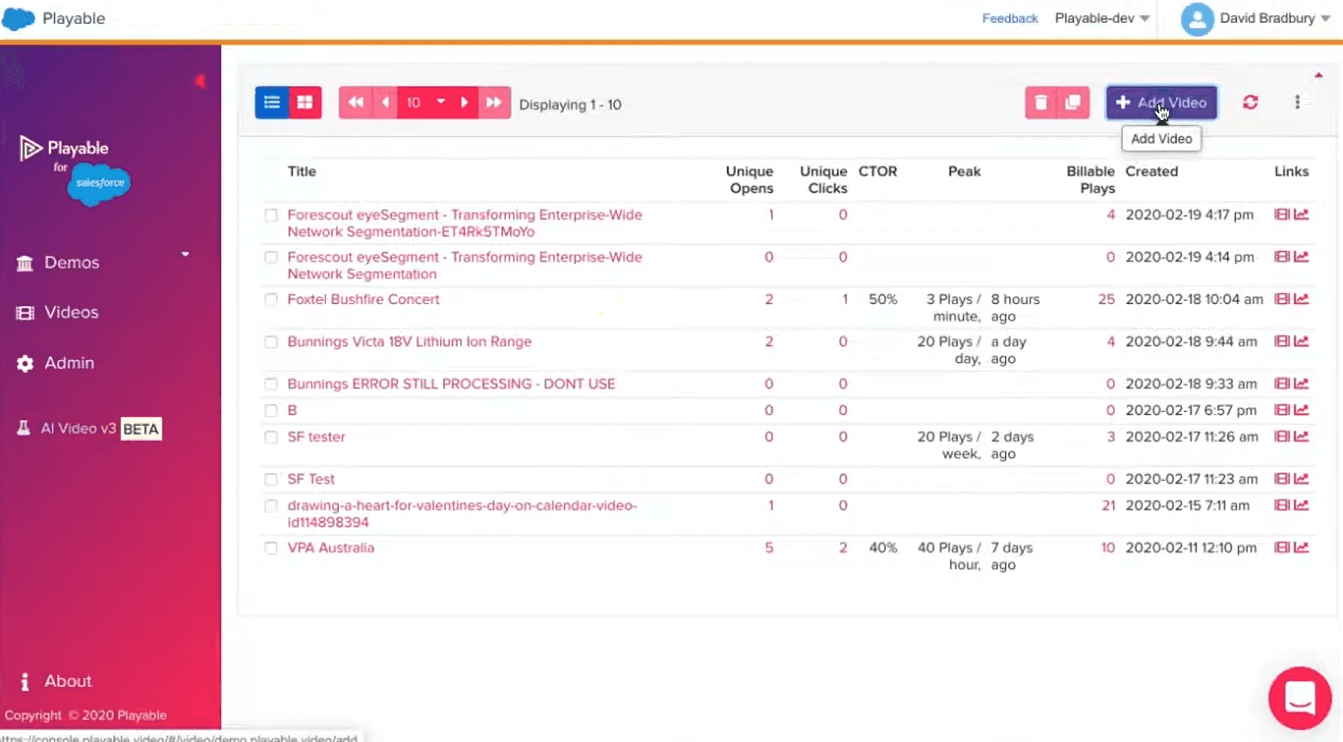
Task: Click the 50% CTOR value
Action: tap(883, 299)
